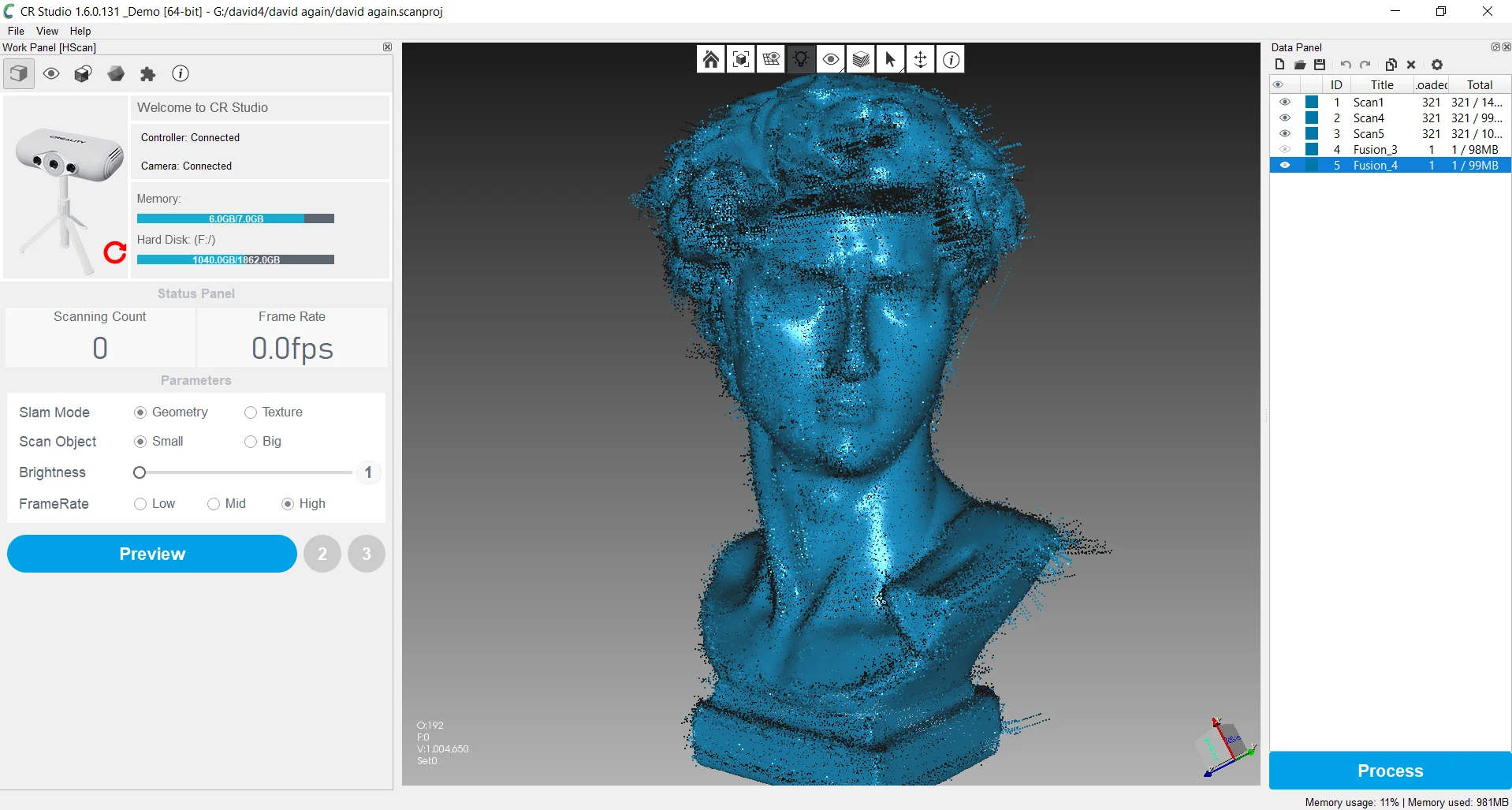The height and width of the screenshot is (810, 1512).
Task: Go to step 2 button
Action: (x=322, y=554)
